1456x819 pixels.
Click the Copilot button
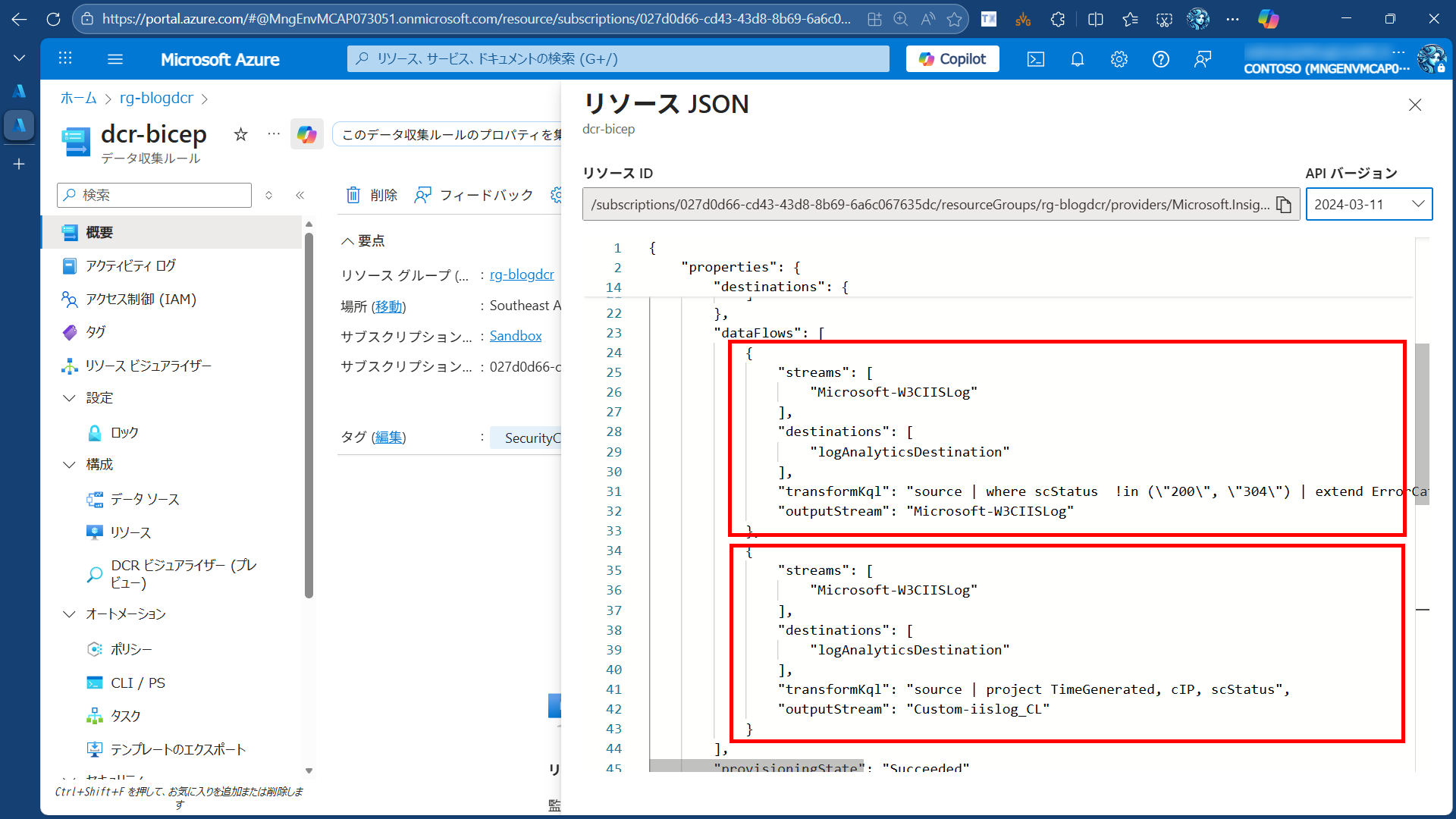(952, 59)
